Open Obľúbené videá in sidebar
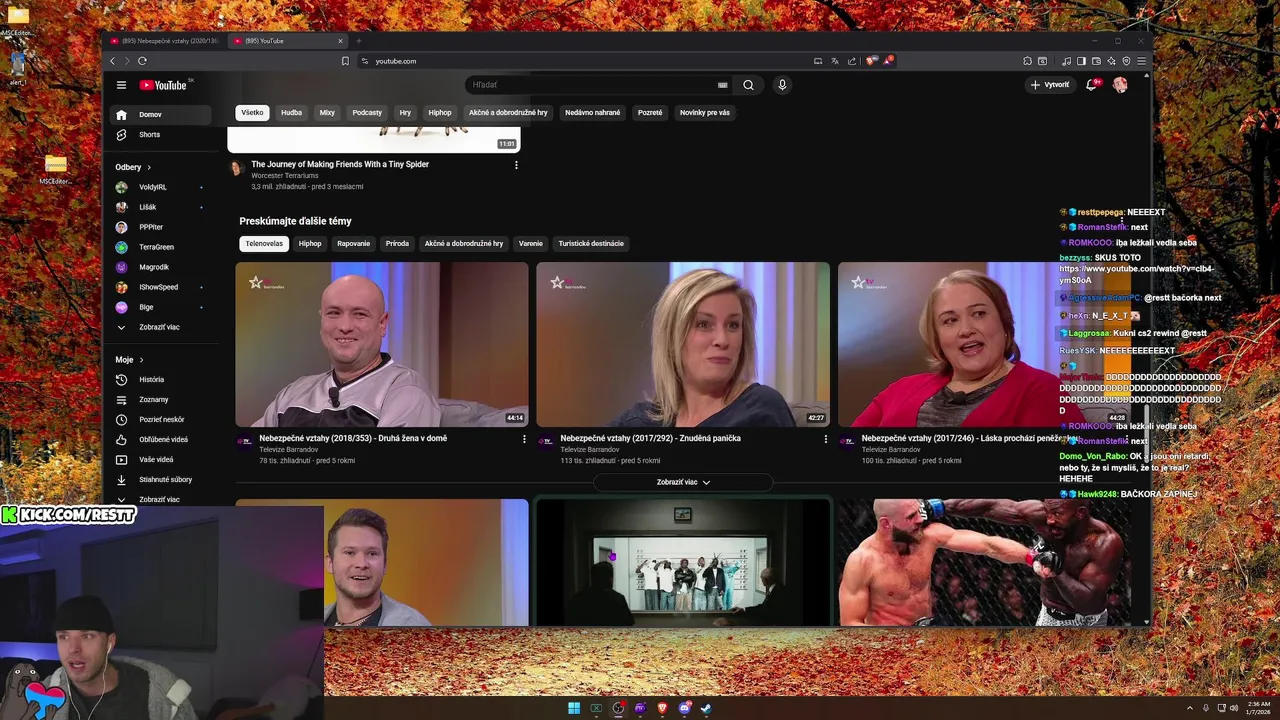Screen dimensions: 1280x720 160,439
